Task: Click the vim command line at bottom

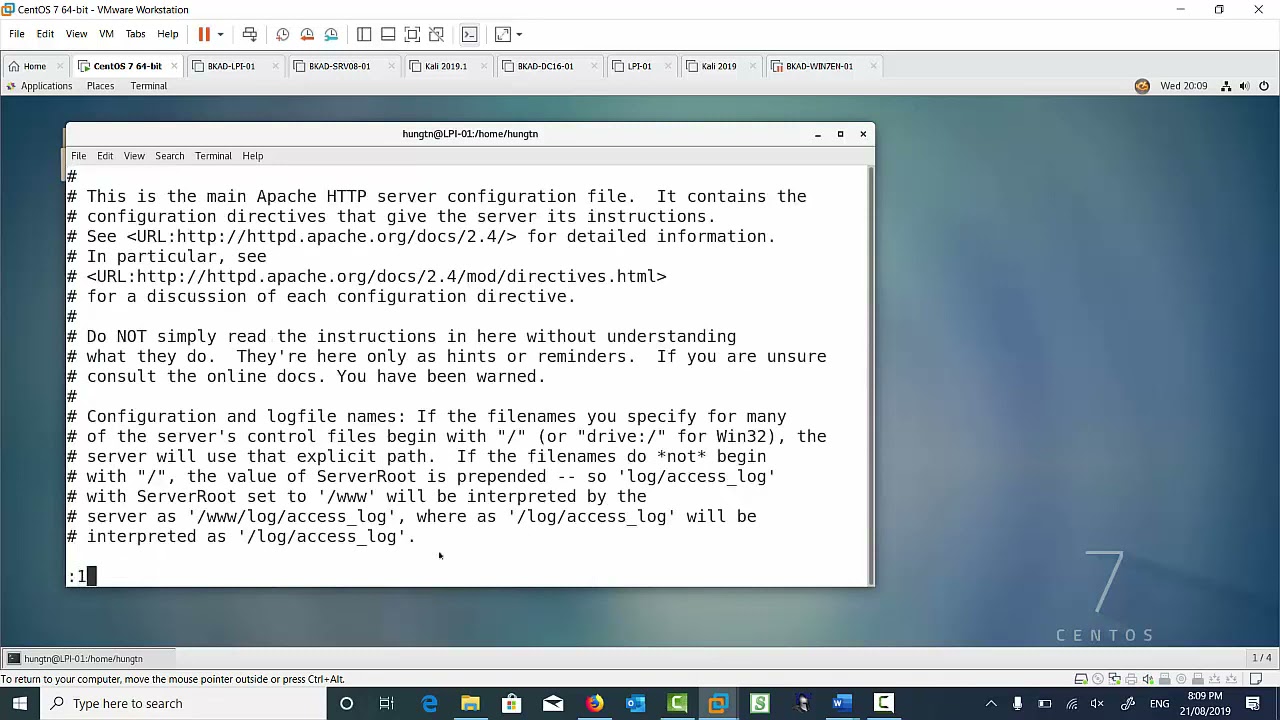Action: coord(468,576)
